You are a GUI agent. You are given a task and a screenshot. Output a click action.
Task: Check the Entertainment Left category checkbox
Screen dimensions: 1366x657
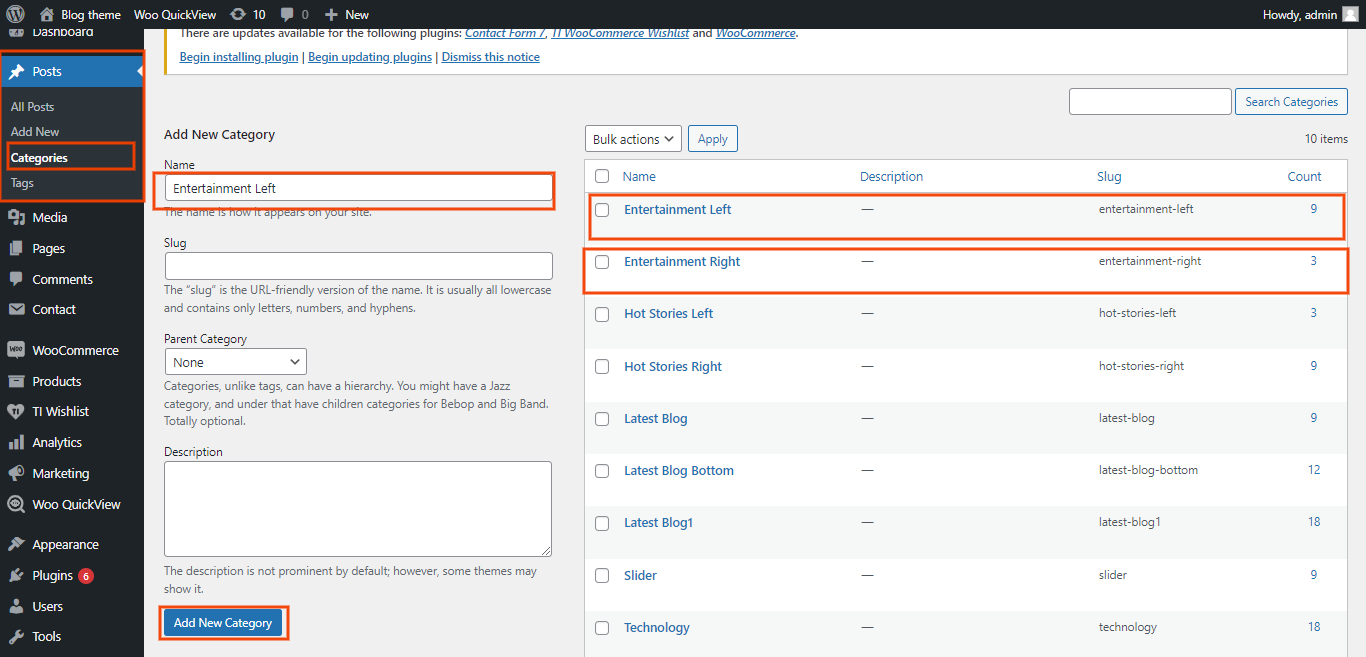coord(602,210)
